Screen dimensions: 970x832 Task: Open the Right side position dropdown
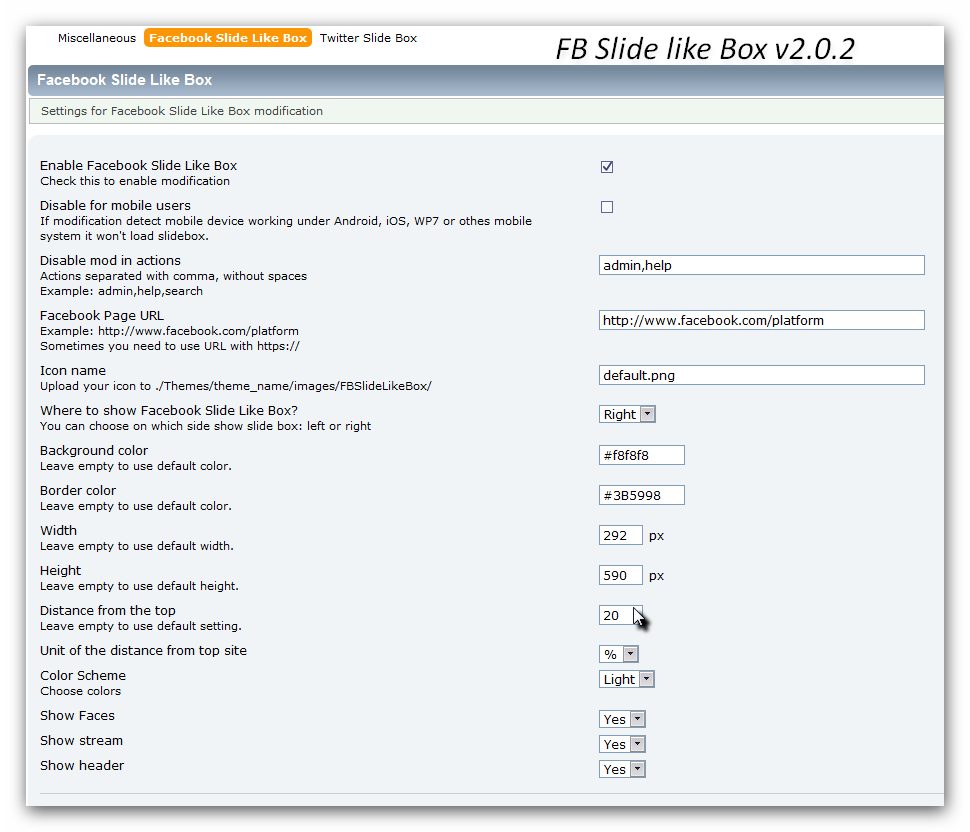pyautogui.click(x=627, y=414)
